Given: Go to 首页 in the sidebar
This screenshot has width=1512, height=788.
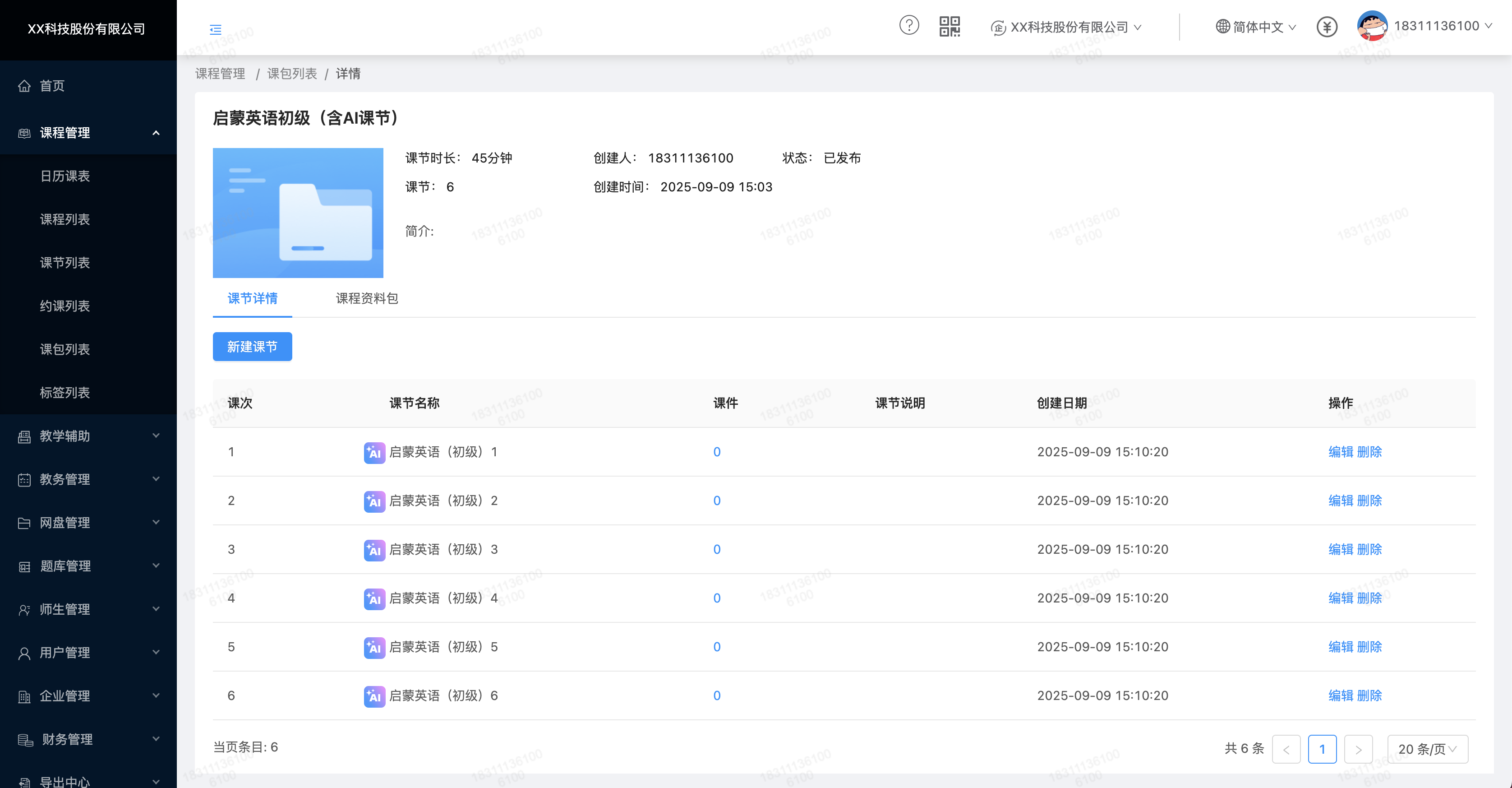Looking at the screenshot, I should point(52,86).
